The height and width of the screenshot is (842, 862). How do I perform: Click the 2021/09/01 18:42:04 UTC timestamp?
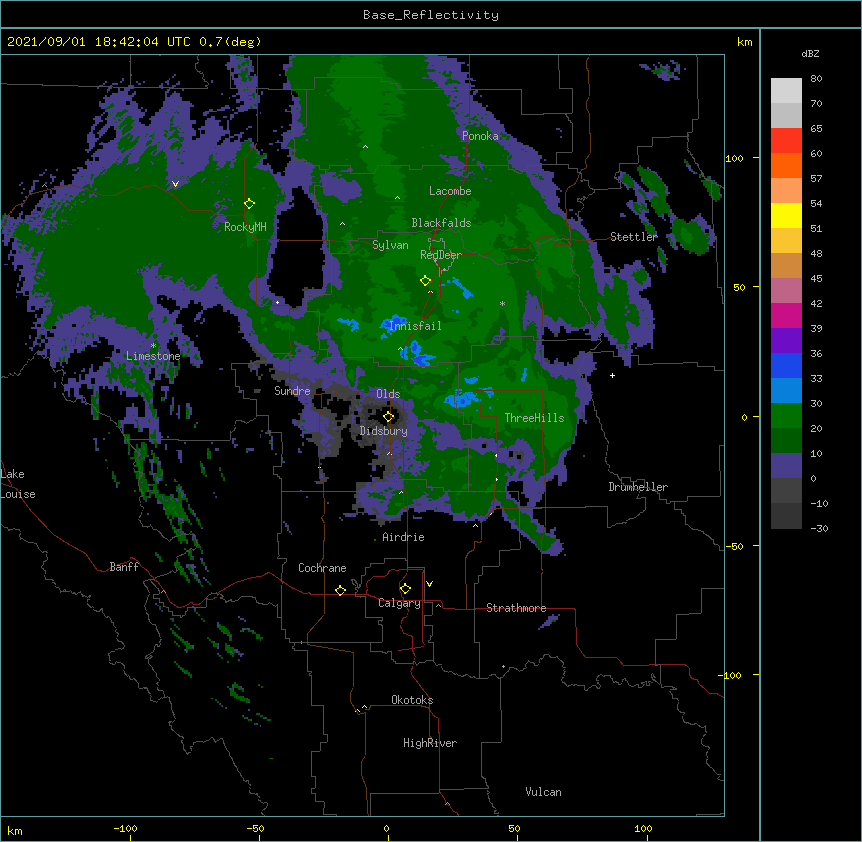(x=98, y=42)
